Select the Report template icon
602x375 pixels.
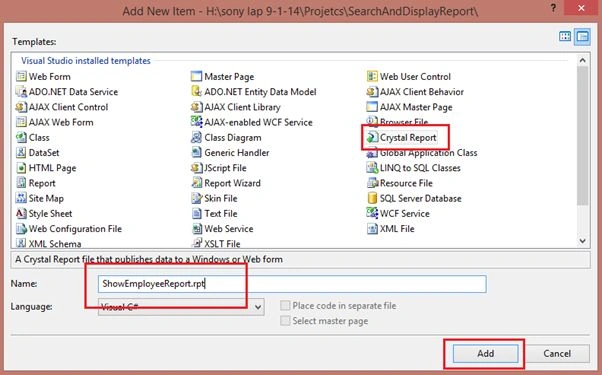pos(21,183)
